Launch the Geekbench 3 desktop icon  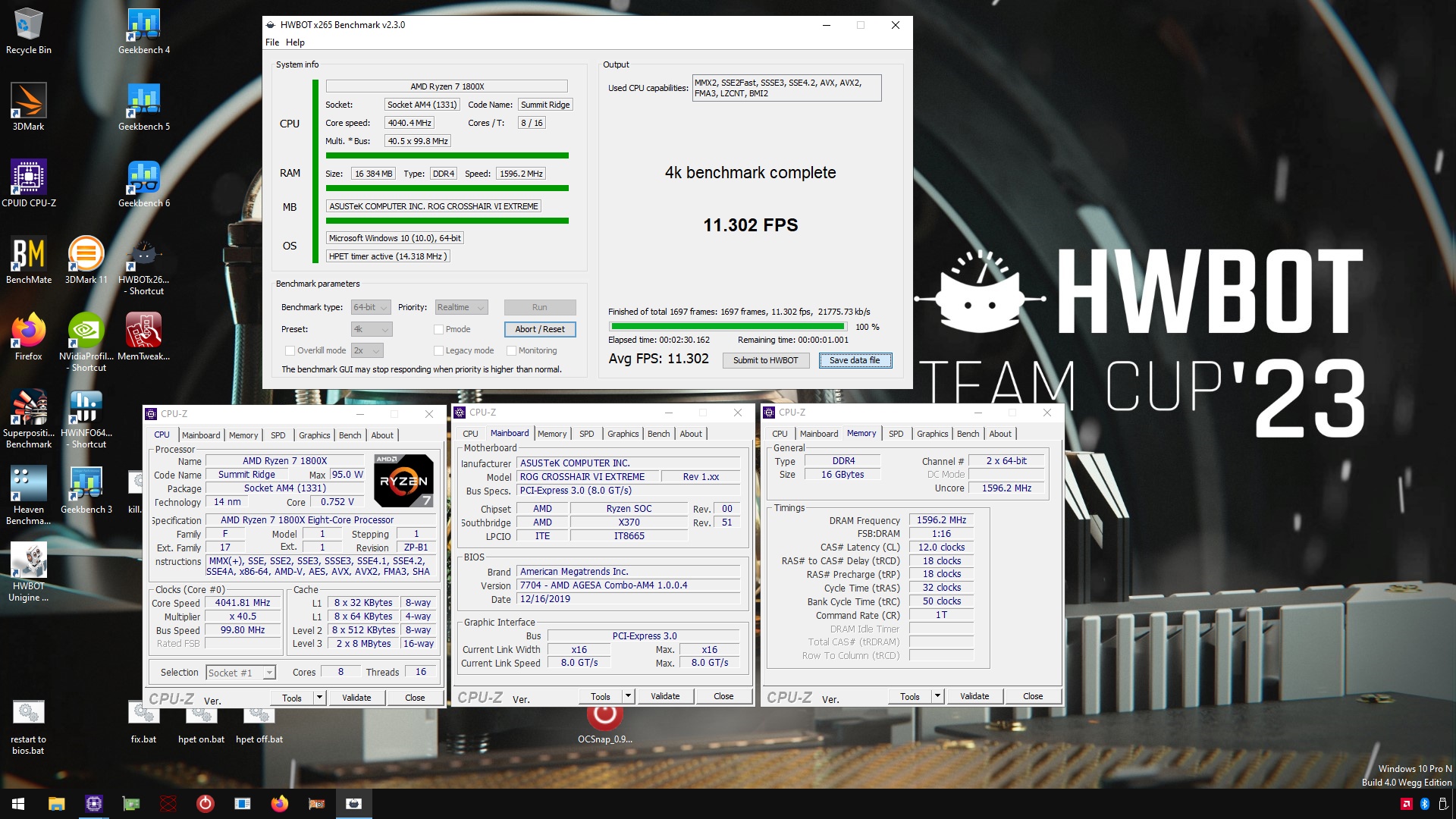[86, 490]
